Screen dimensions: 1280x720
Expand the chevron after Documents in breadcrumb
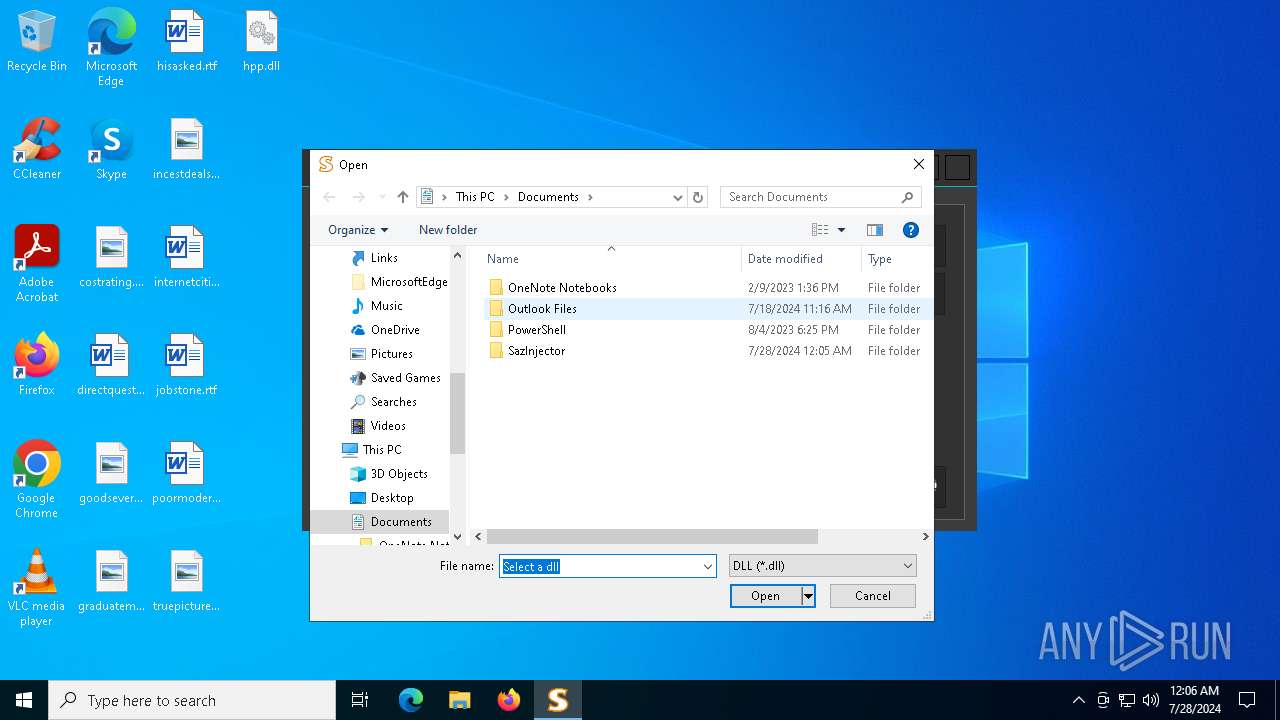pyautogui.click(x=590, y=197)
